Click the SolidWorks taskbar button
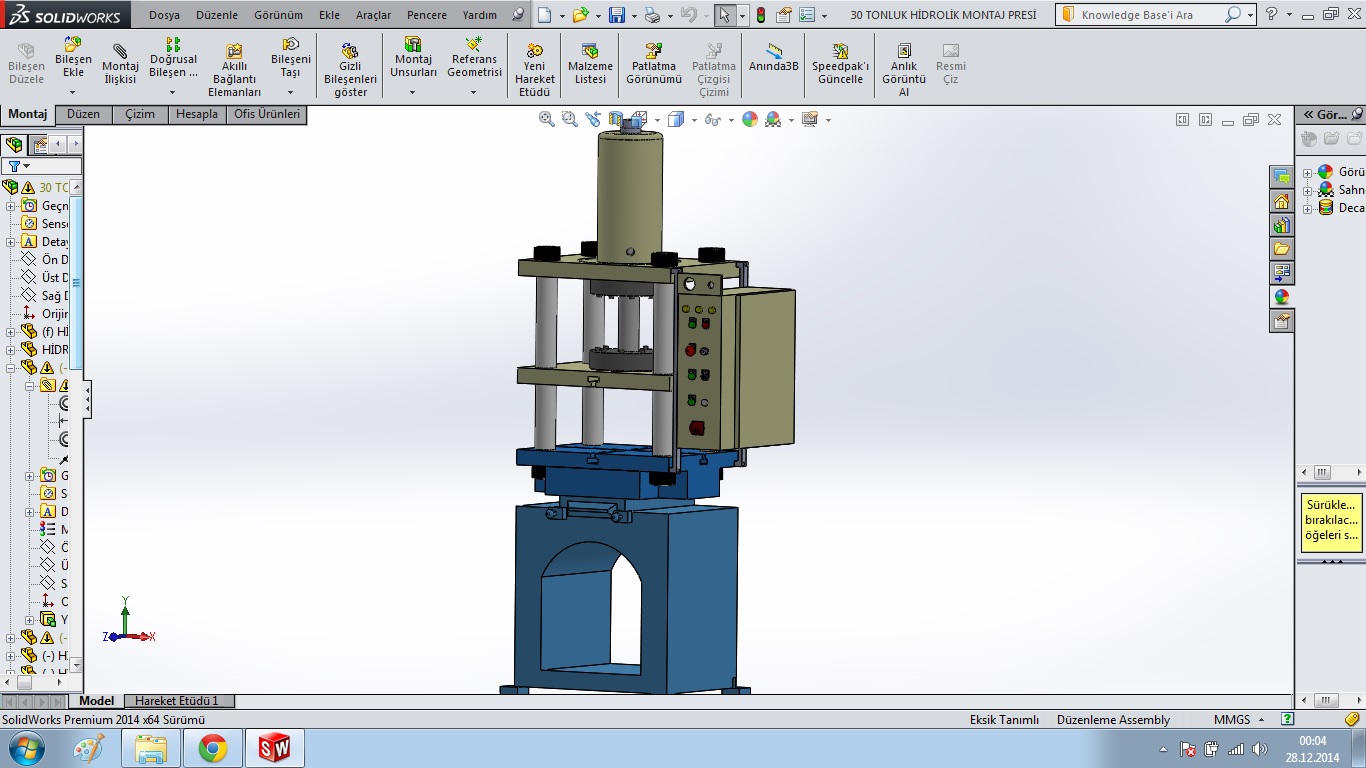Image resolution: width=1366 pixels, height=768 pixels. tap(274, 748)
